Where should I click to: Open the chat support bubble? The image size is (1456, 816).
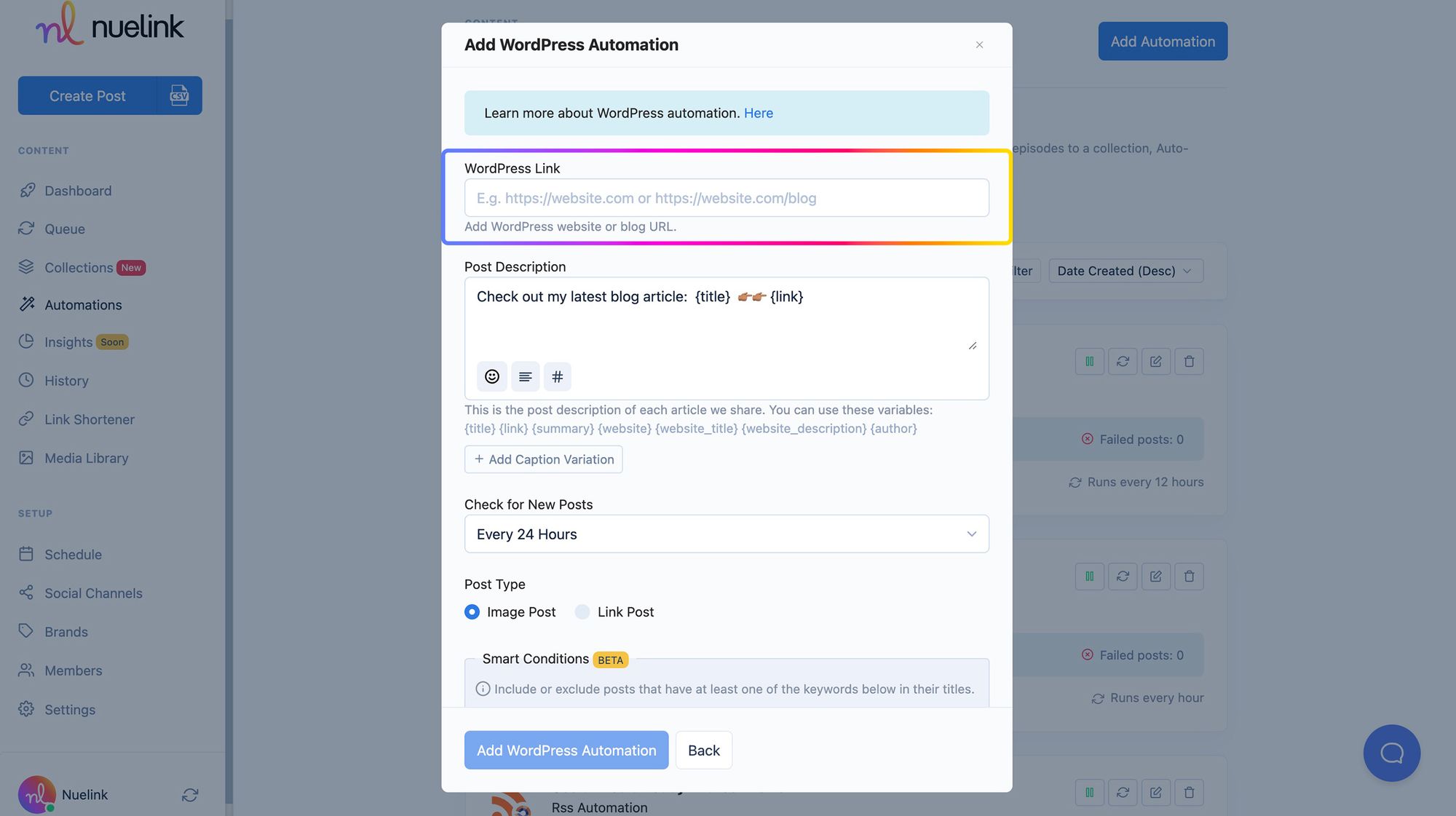click(1391, 753)
